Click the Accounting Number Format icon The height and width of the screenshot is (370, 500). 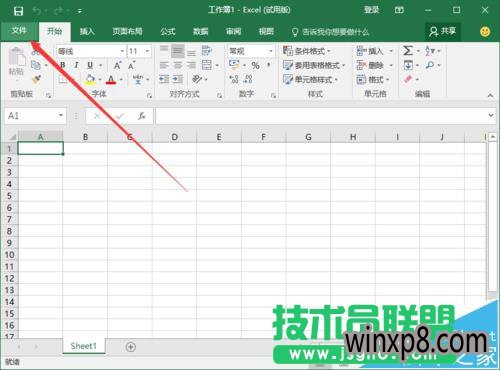pyautogui.click(x=234, y=65)
